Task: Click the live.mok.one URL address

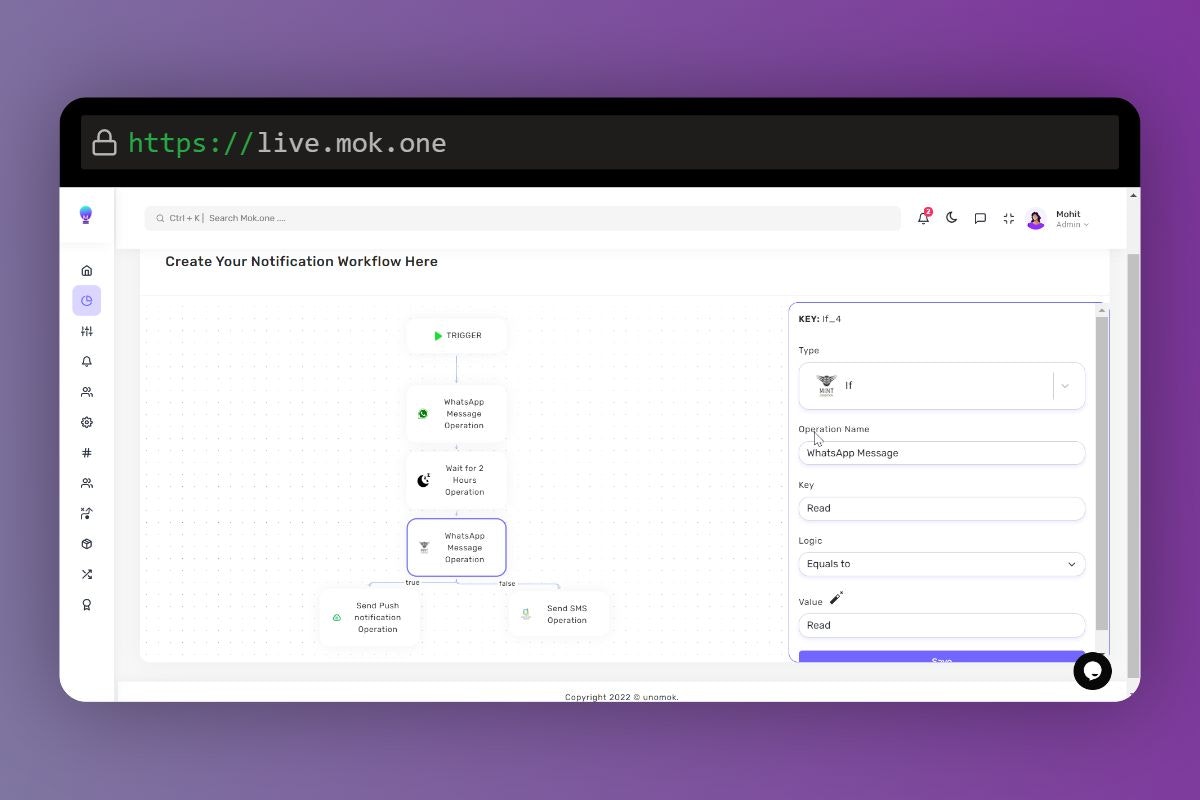Action: [287, 143]
